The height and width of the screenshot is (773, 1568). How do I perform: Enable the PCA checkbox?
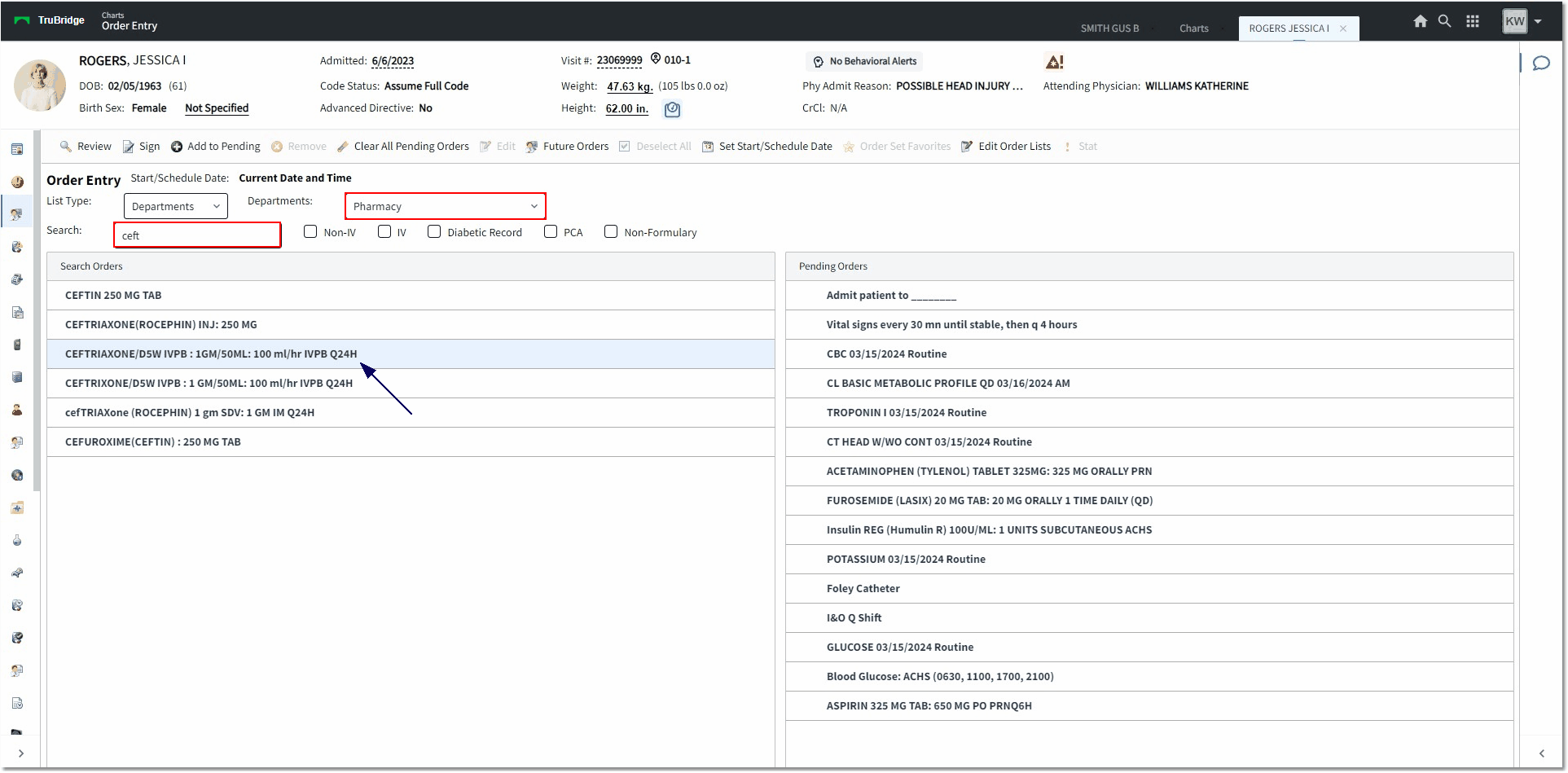point(551,231)
